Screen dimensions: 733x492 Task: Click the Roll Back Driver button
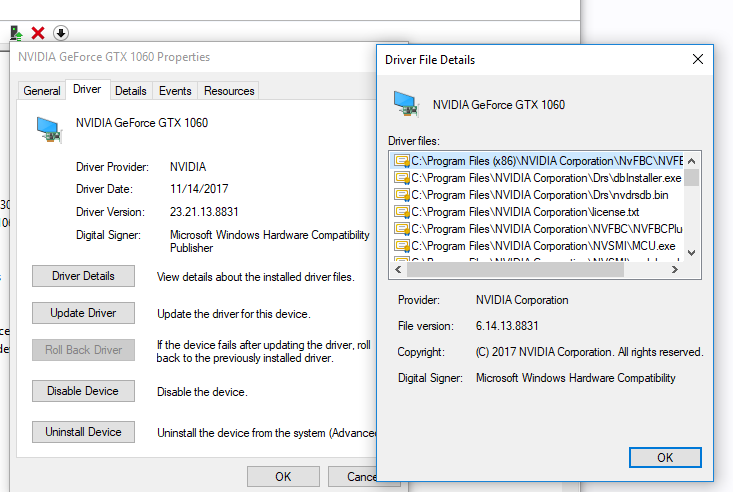coord(83,350)
